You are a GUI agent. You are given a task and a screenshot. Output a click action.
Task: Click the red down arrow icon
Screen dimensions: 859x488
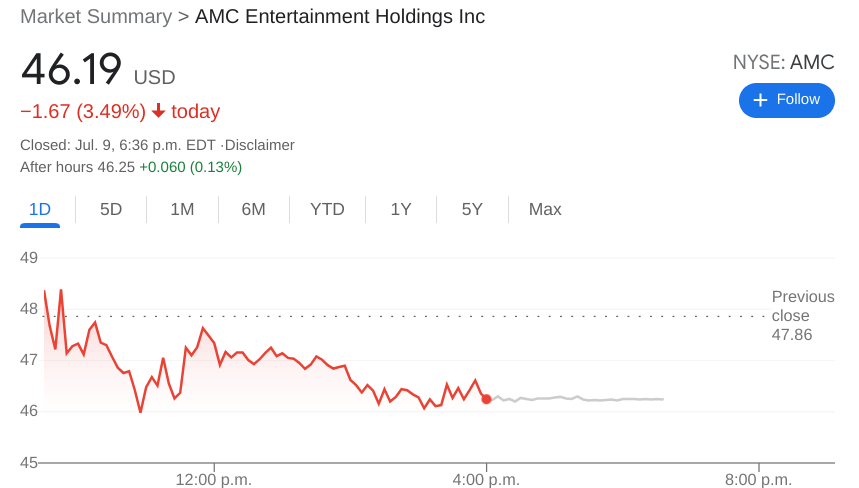(158, 111)
